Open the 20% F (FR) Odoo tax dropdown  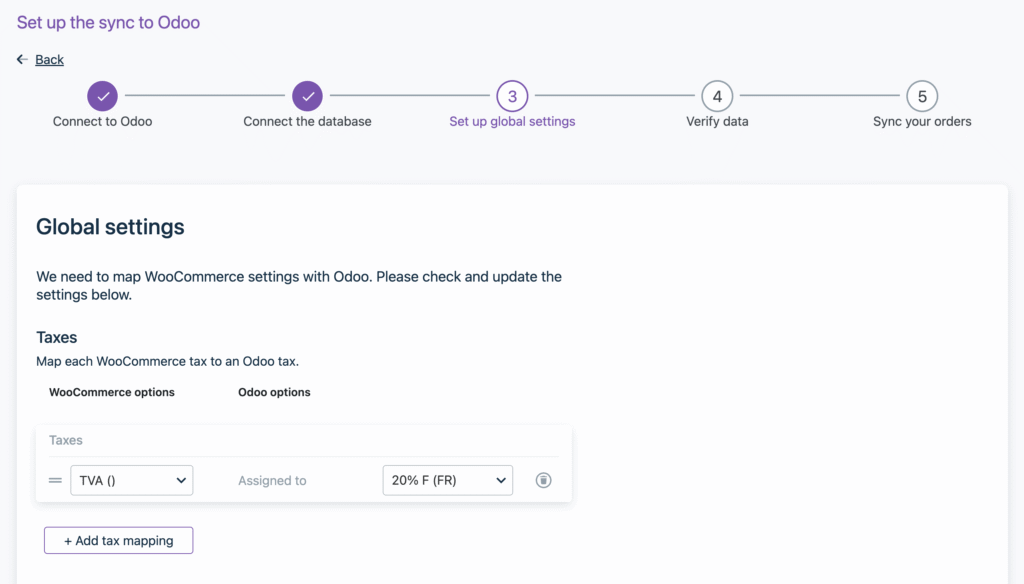(447, 480)
